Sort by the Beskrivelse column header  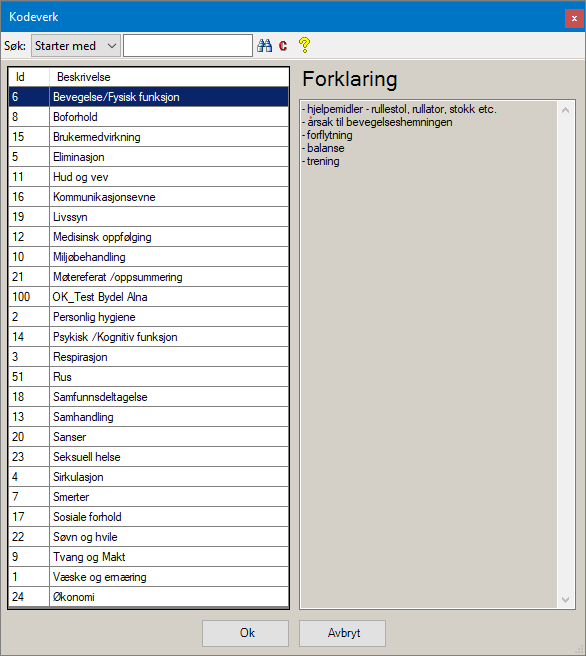coord(169,77)
